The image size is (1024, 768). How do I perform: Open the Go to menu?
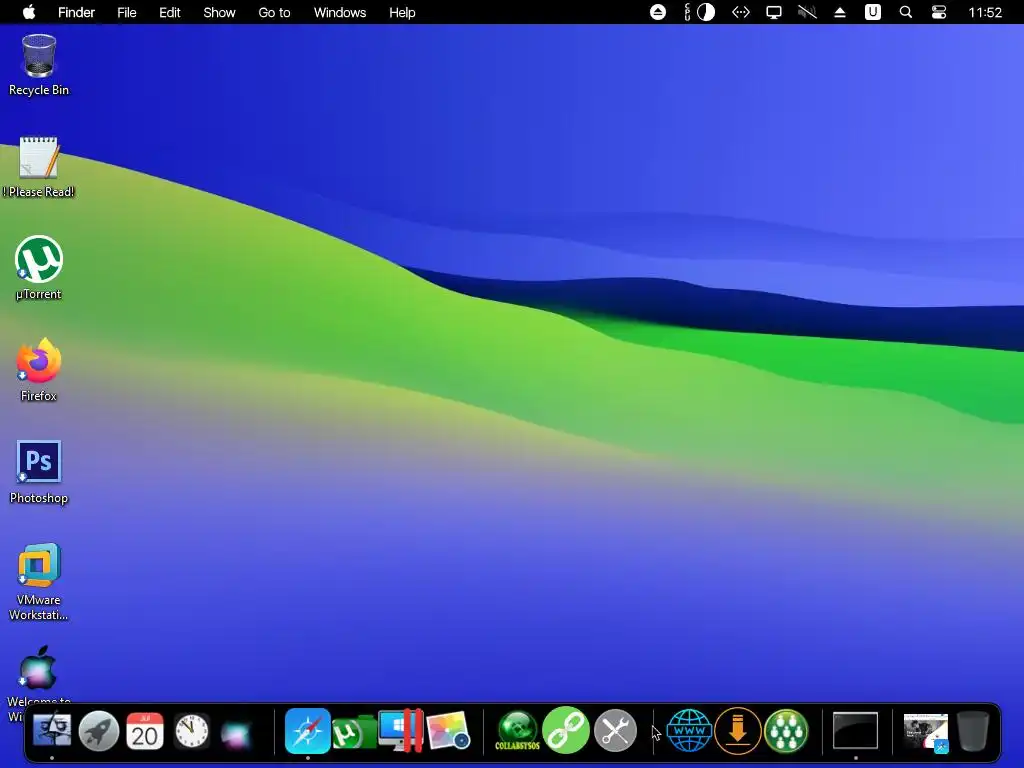point(274,12)
